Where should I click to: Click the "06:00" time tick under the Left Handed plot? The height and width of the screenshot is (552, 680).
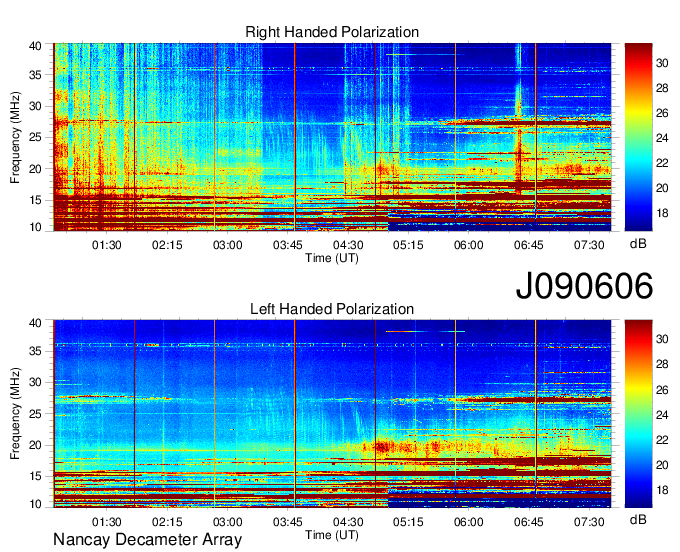point(468,522)
